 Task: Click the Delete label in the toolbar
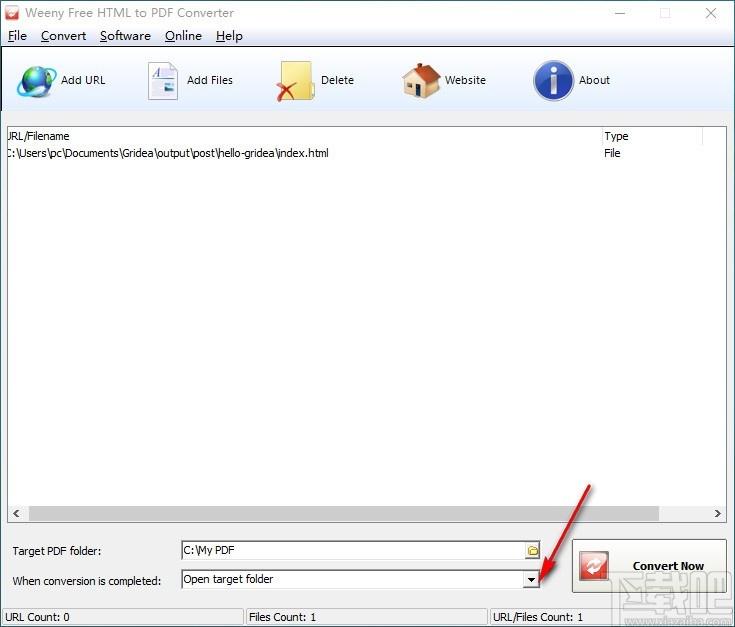337,80
